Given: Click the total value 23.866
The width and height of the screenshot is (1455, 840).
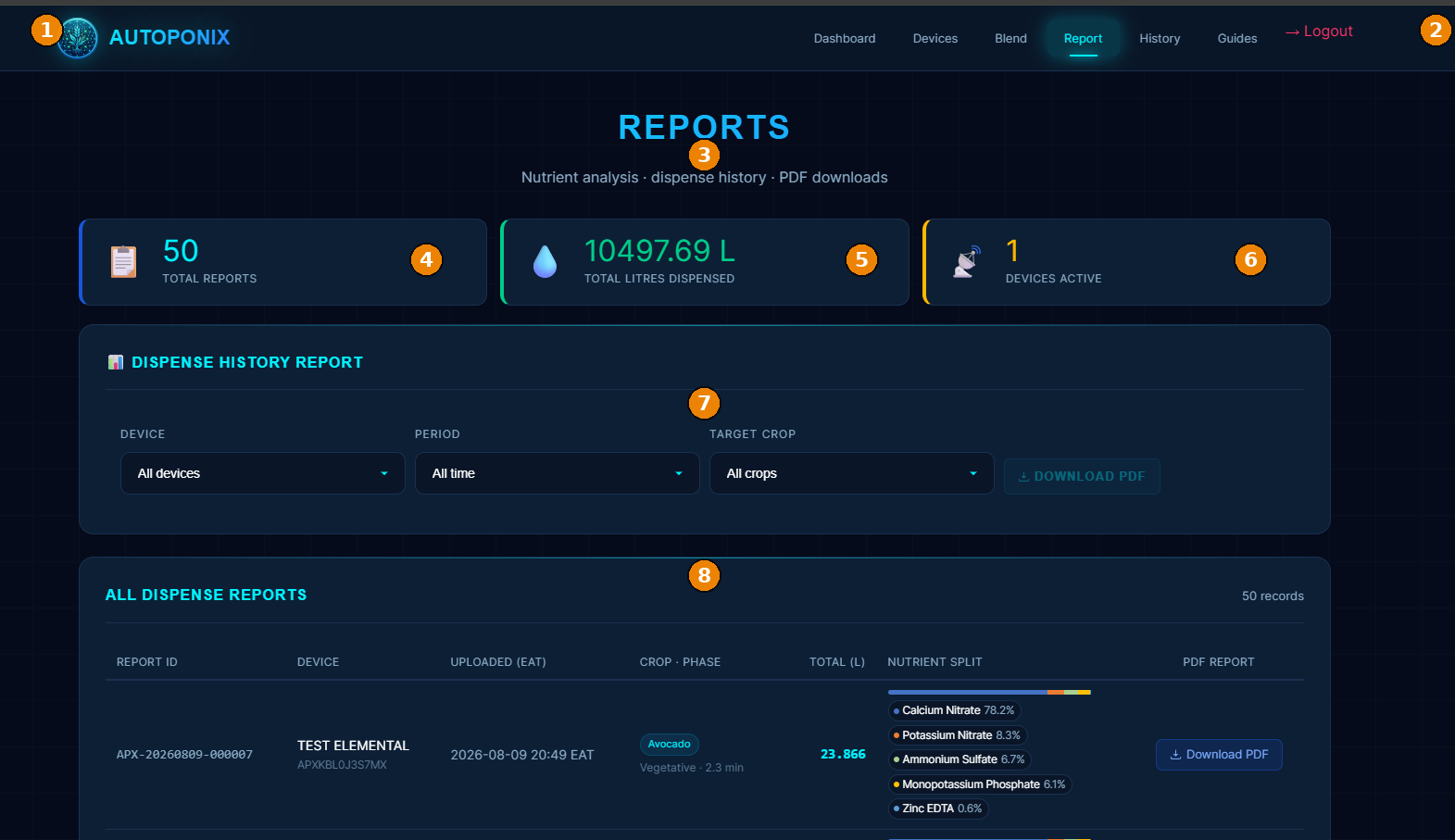Looking at the screenshot, I should tap(843, 755).
